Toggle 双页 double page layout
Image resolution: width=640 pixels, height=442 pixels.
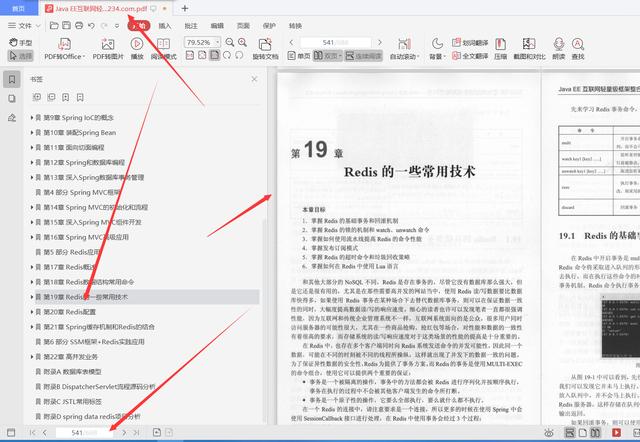click(x=327, y=56)
